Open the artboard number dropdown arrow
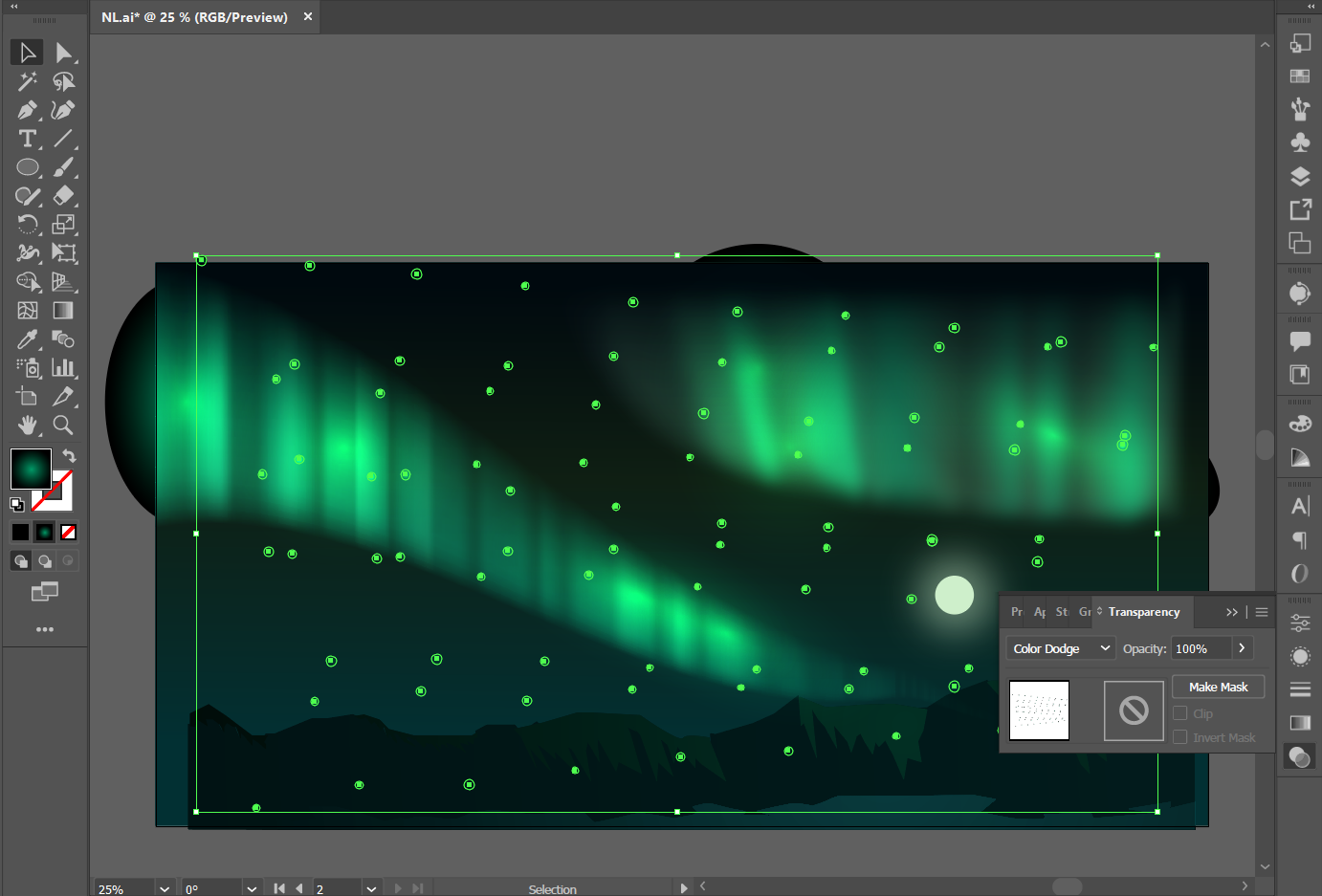1322x896 pixels. click(x=371, y=888)
